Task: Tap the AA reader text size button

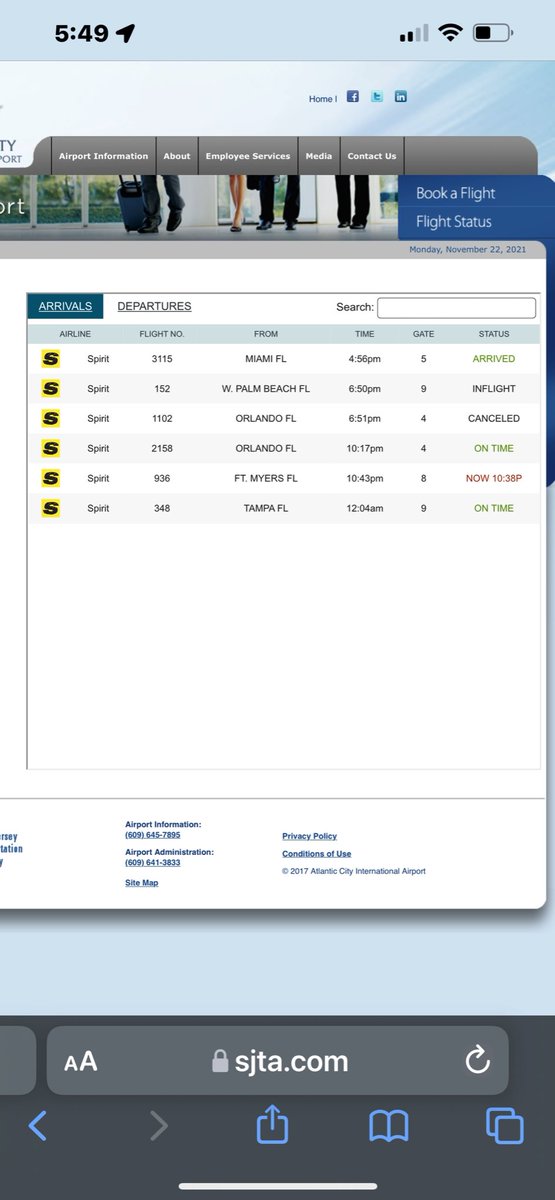Action: point(81,1061)
